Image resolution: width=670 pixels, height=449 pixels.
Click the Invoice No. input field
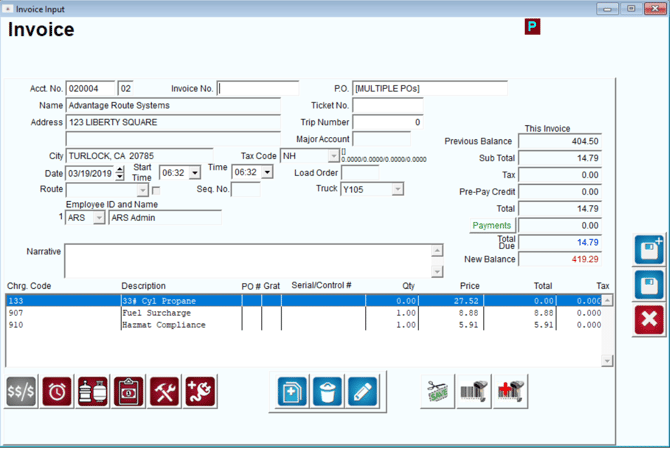coord(258,88)
